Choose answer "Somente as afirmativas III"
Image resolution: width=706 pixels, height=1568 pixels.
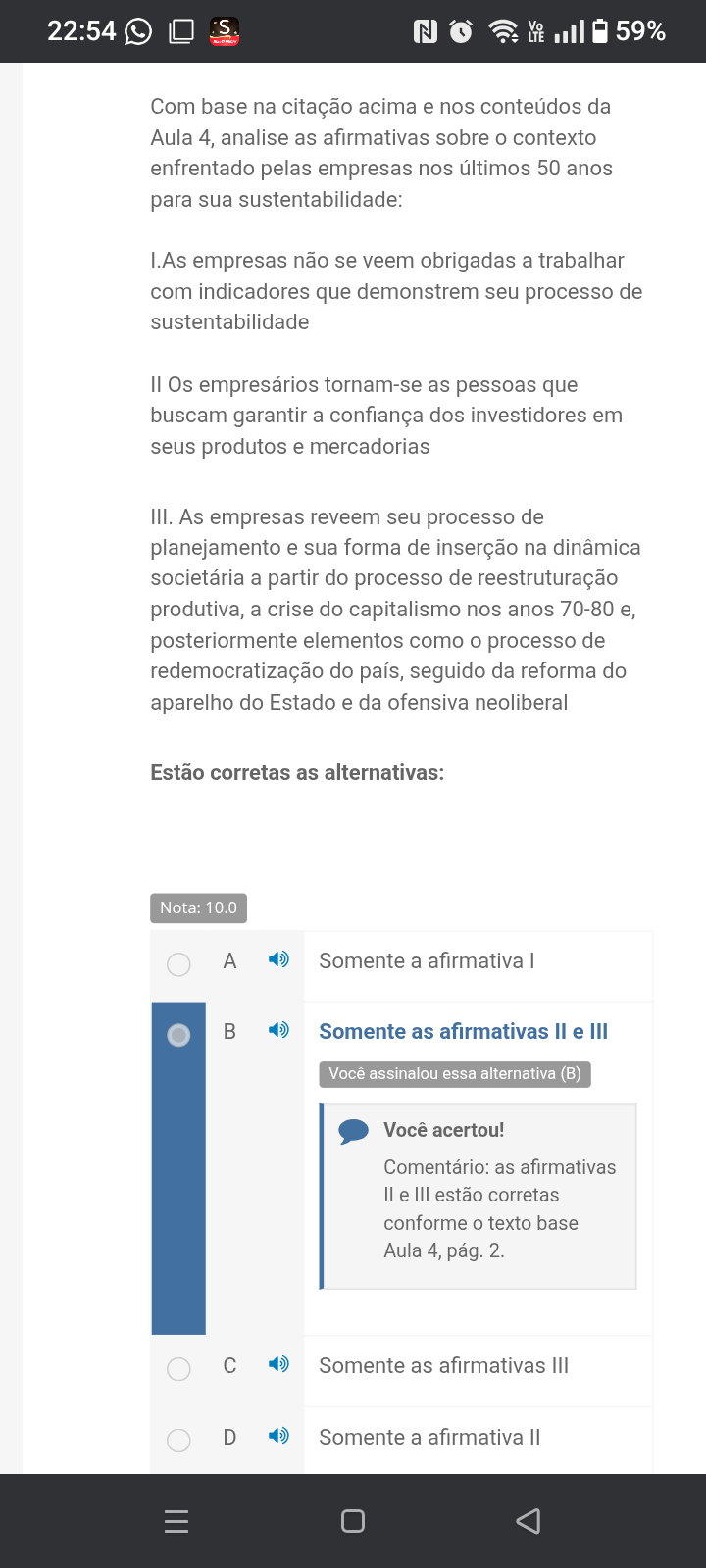coord(443,1366)
